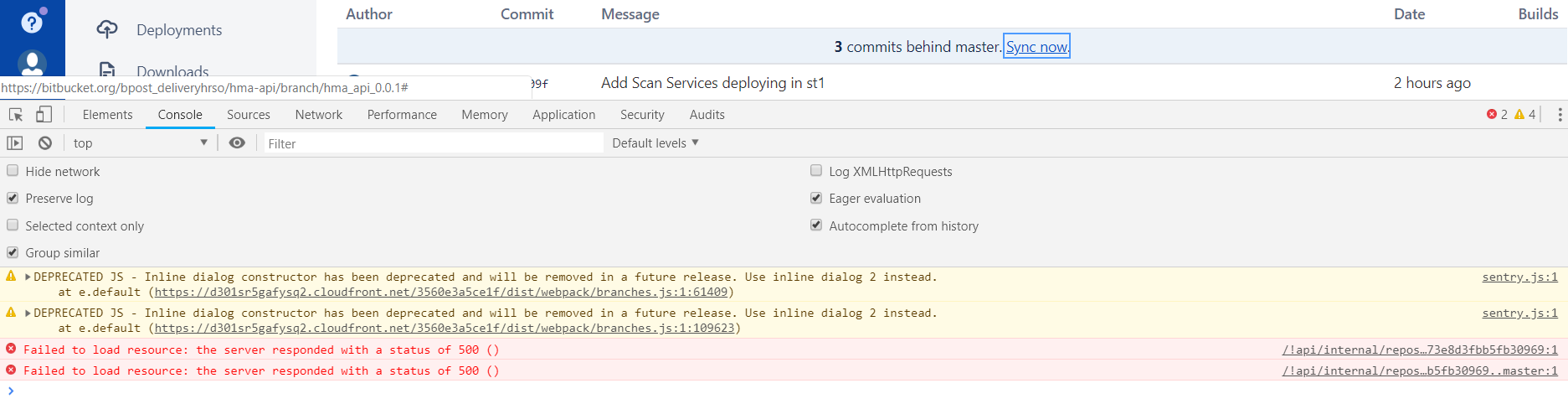
Task: Open first sentry.js:1 source link
Action: coord(1519,277)
